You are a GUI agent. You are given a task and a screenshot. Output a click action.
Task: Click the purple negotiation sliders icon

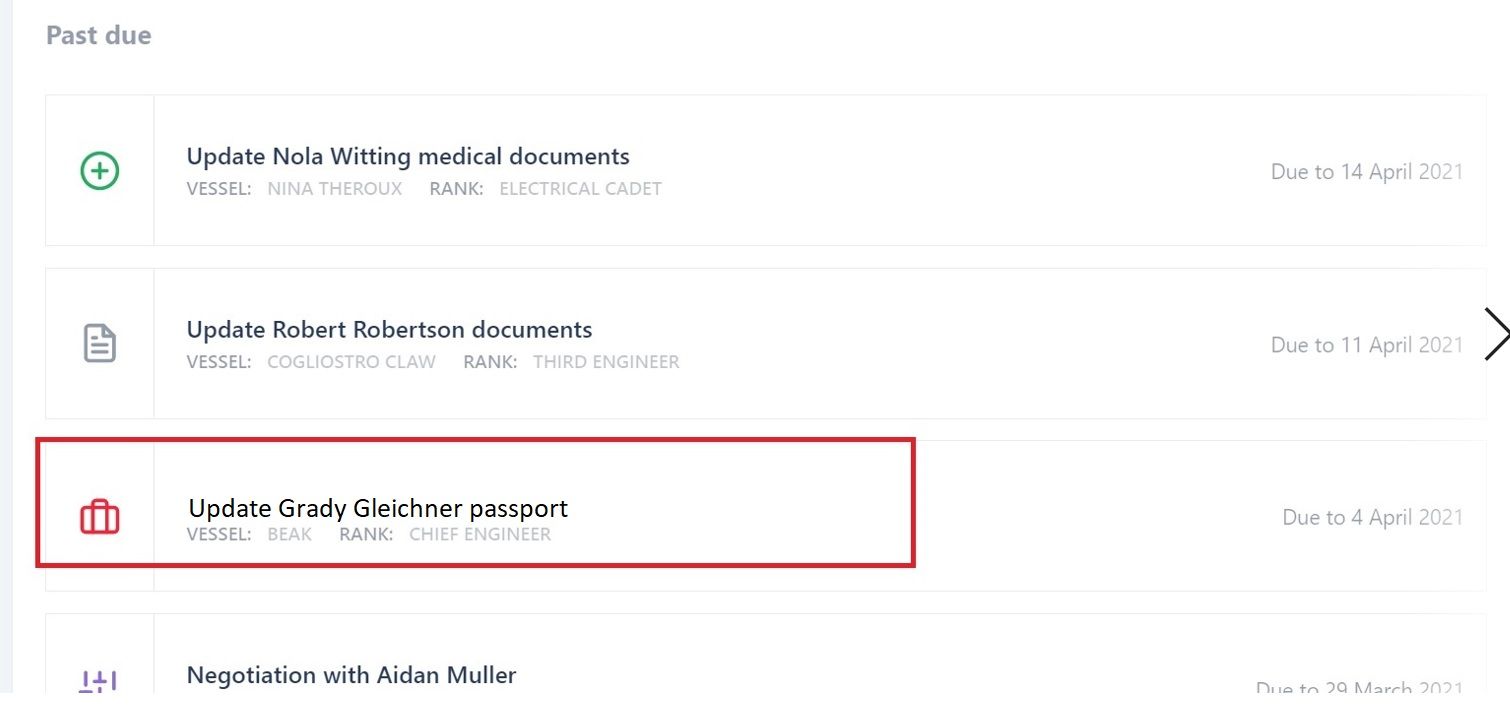[99, 682]
